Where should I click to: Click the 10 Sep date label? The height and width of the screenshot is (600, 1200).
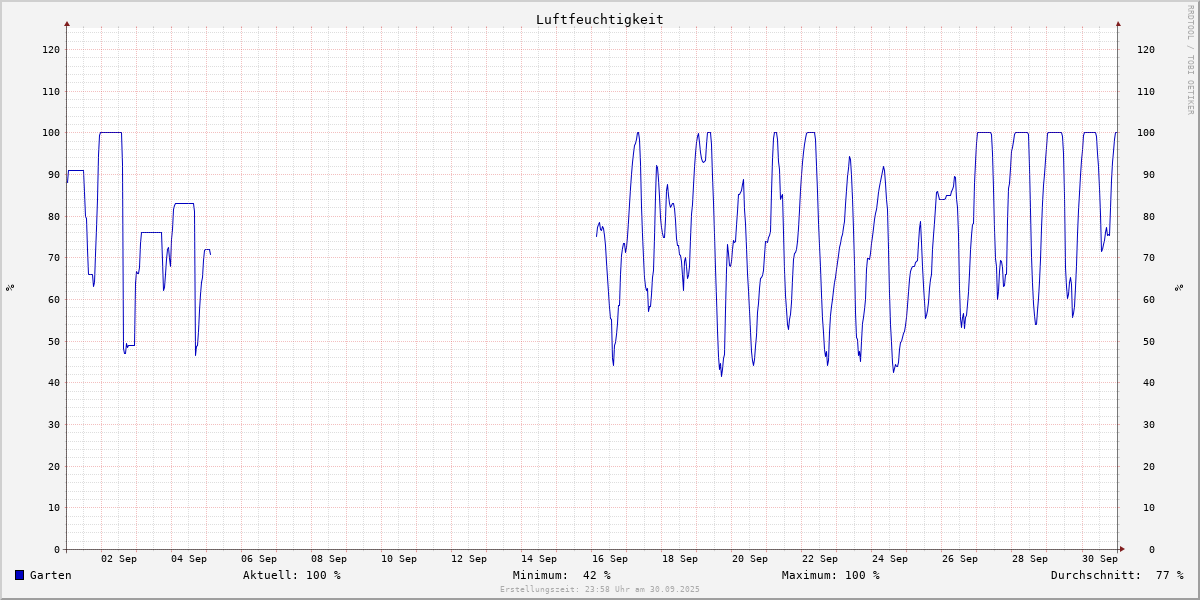[399, 559]
